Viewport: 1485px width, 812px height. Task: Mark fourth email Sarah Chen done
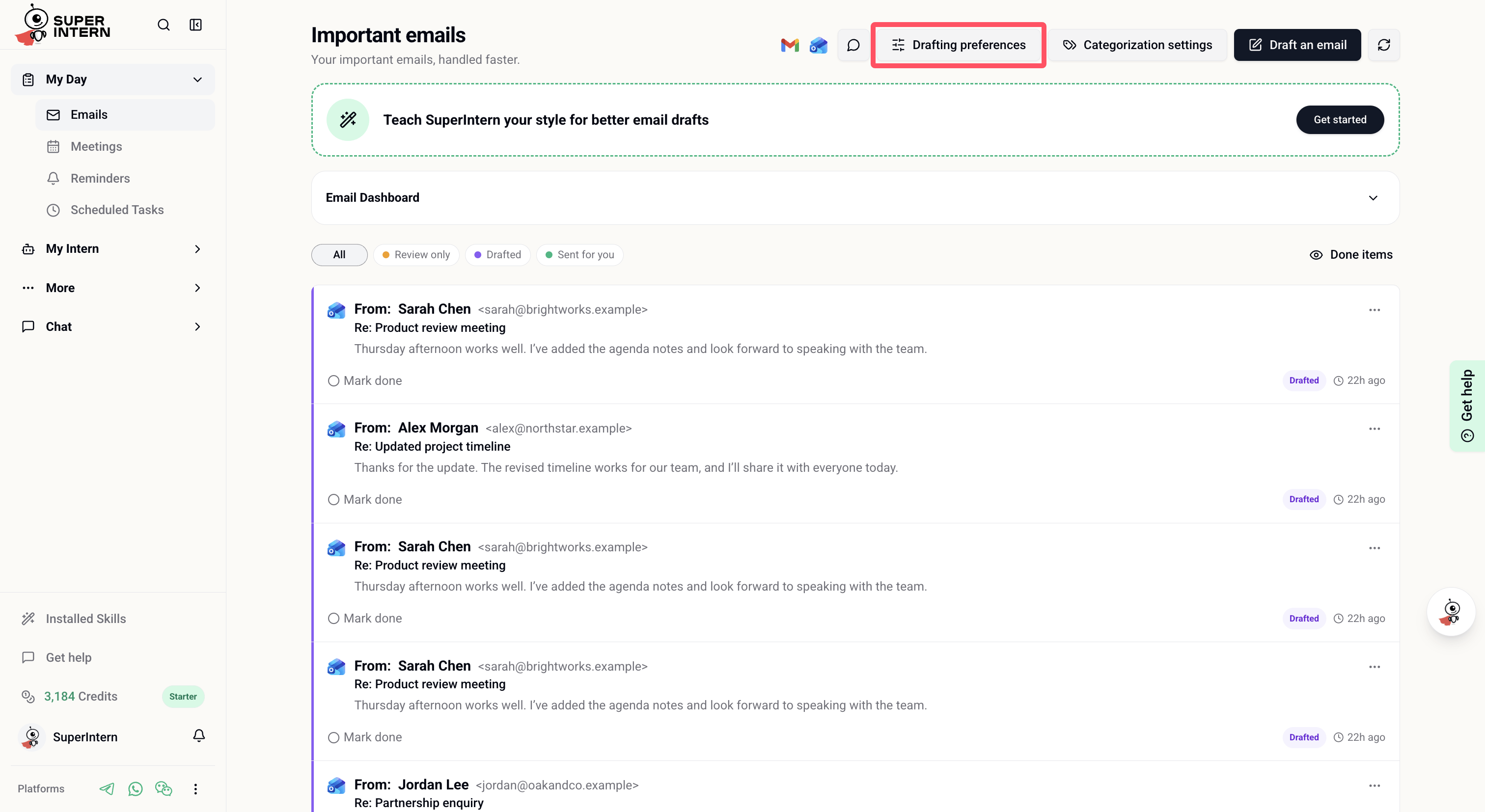point(365,737)
